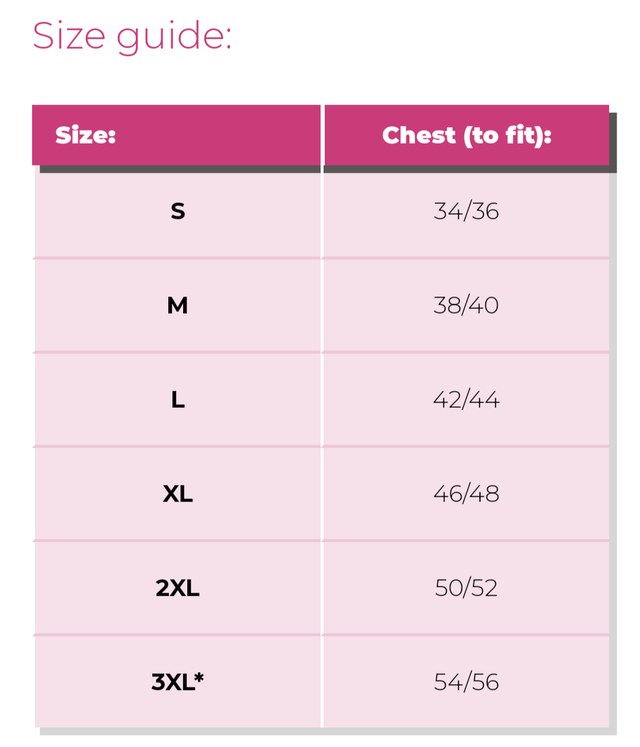Select the M size cell

[x=178, y=305]
